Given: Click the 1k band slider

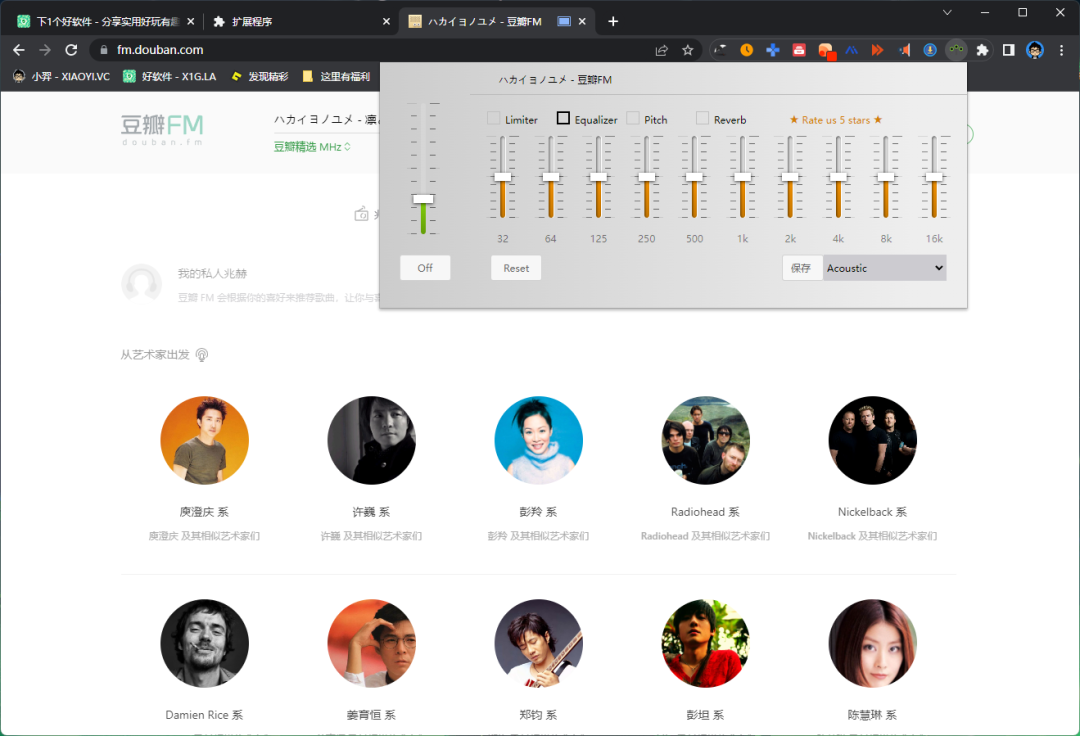Looking at the screenshot, I should [742, 177].
